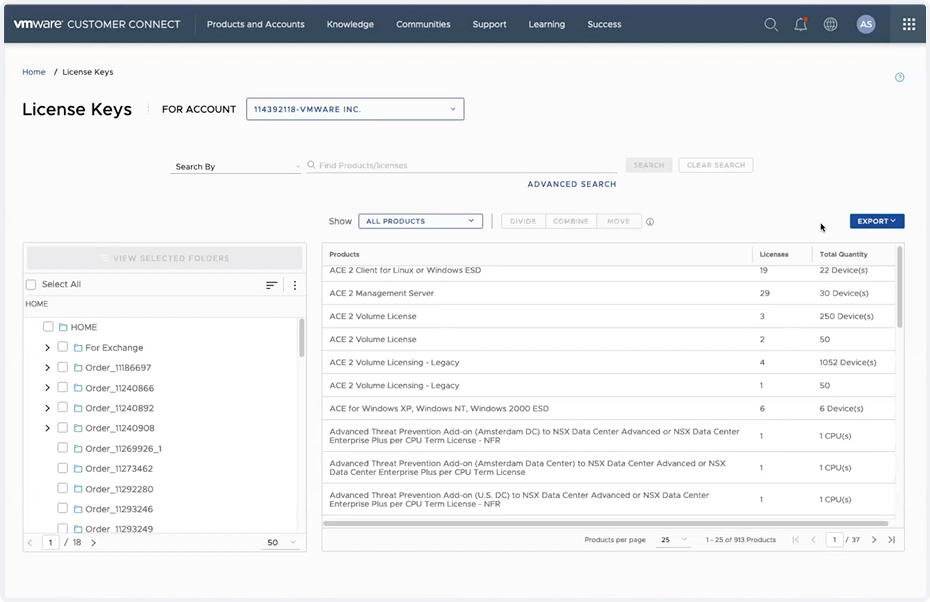
Task: Open the Search By dropdown
Action: pos(236,167)
